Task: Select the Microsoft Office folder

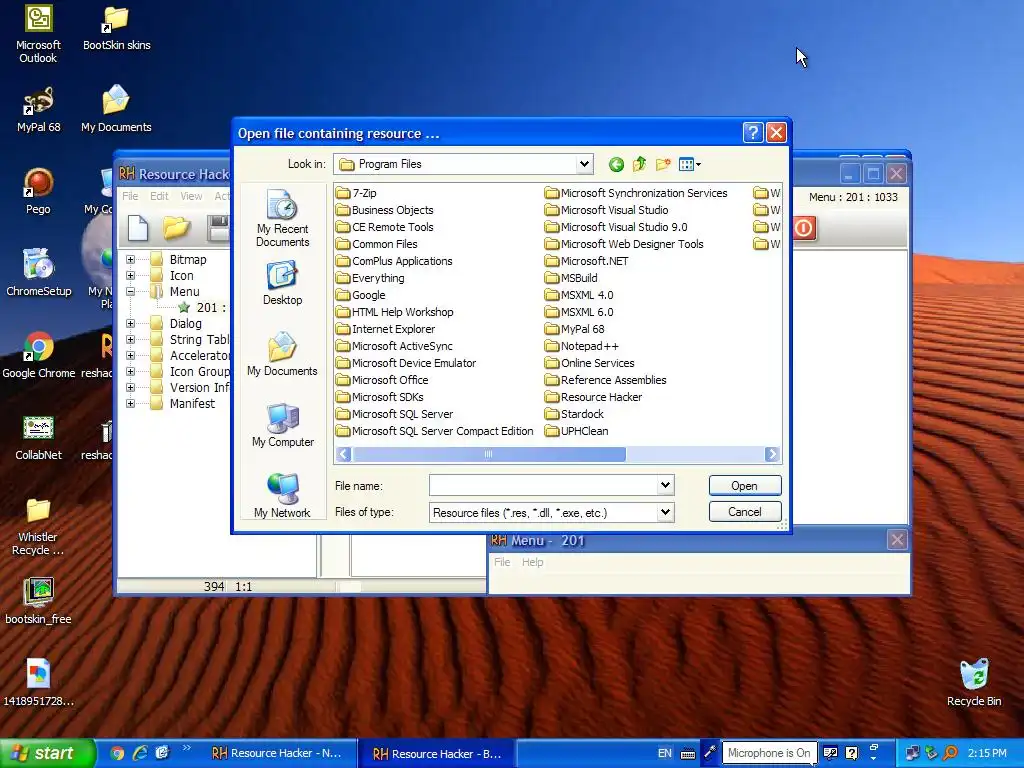Action: (x=382, y=380)
